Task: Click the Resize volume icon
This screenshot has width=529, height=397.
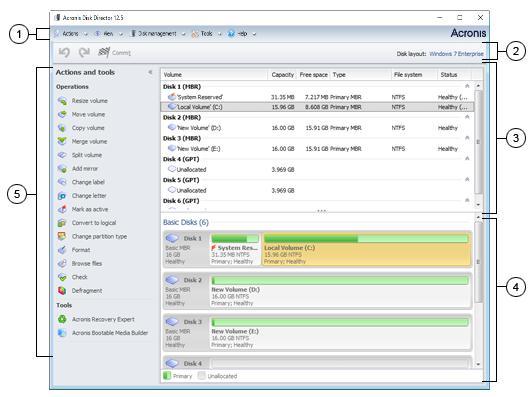Action: (x=62, y=101)
